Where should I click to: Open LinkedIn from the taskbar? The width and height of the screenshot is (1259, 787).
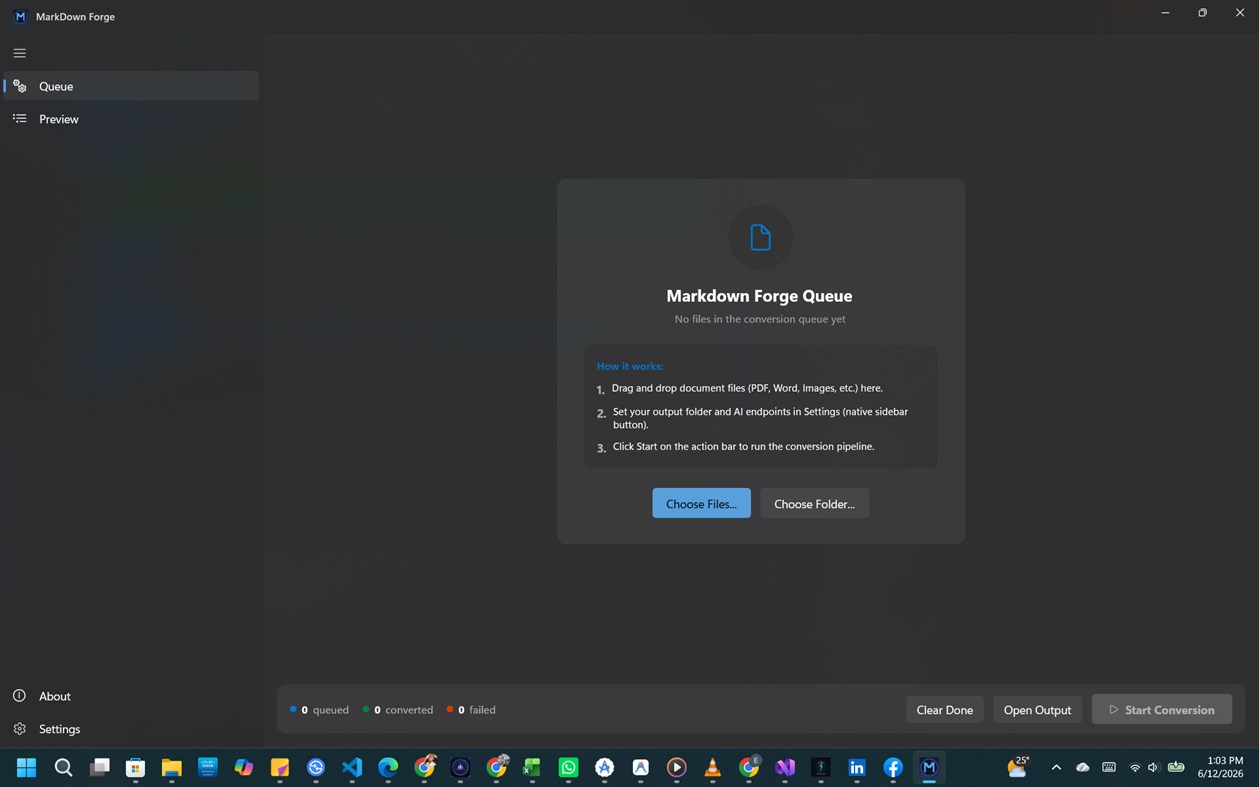857,767
